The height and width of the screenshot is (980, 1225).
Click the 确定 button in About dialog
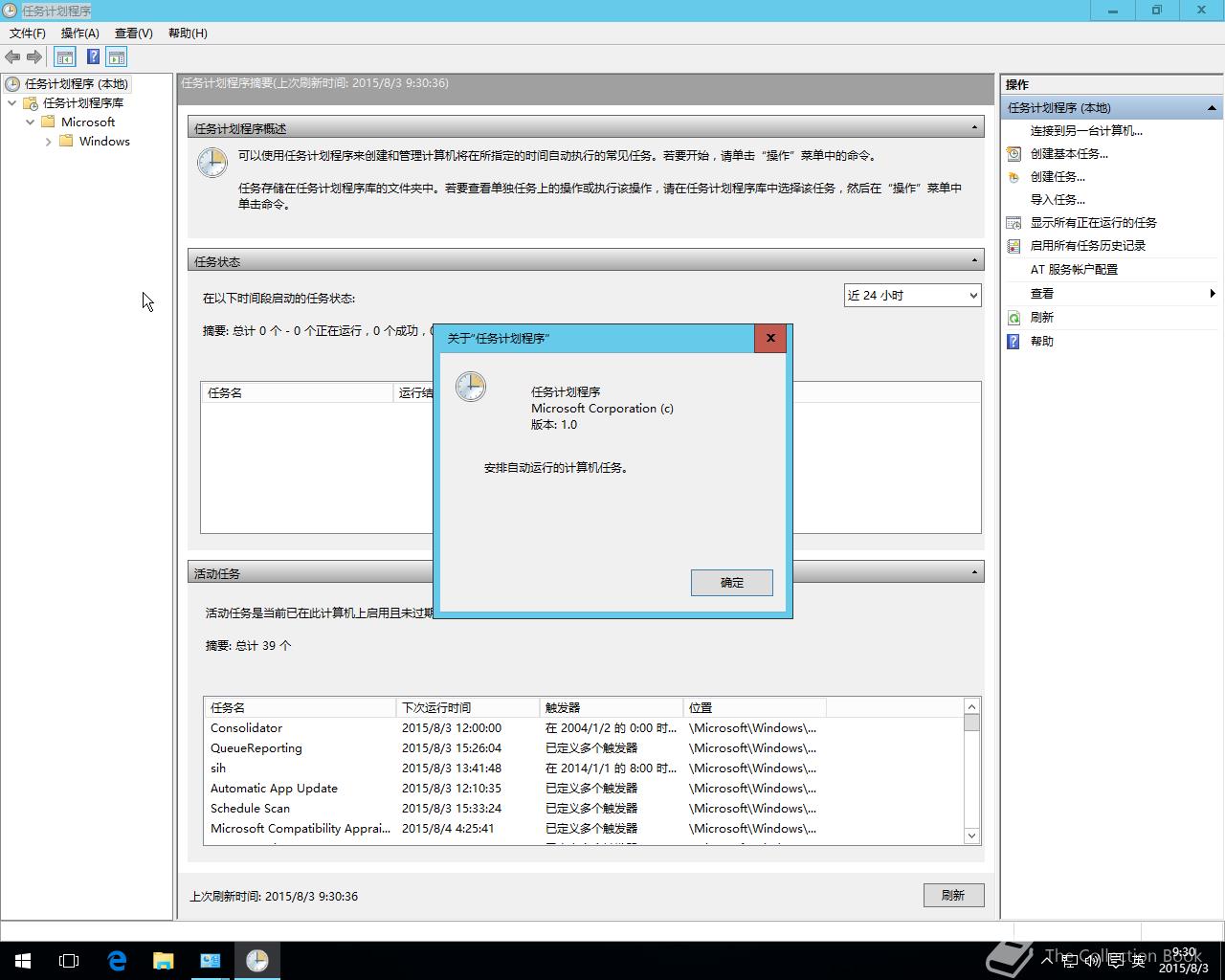pos(732,582)
